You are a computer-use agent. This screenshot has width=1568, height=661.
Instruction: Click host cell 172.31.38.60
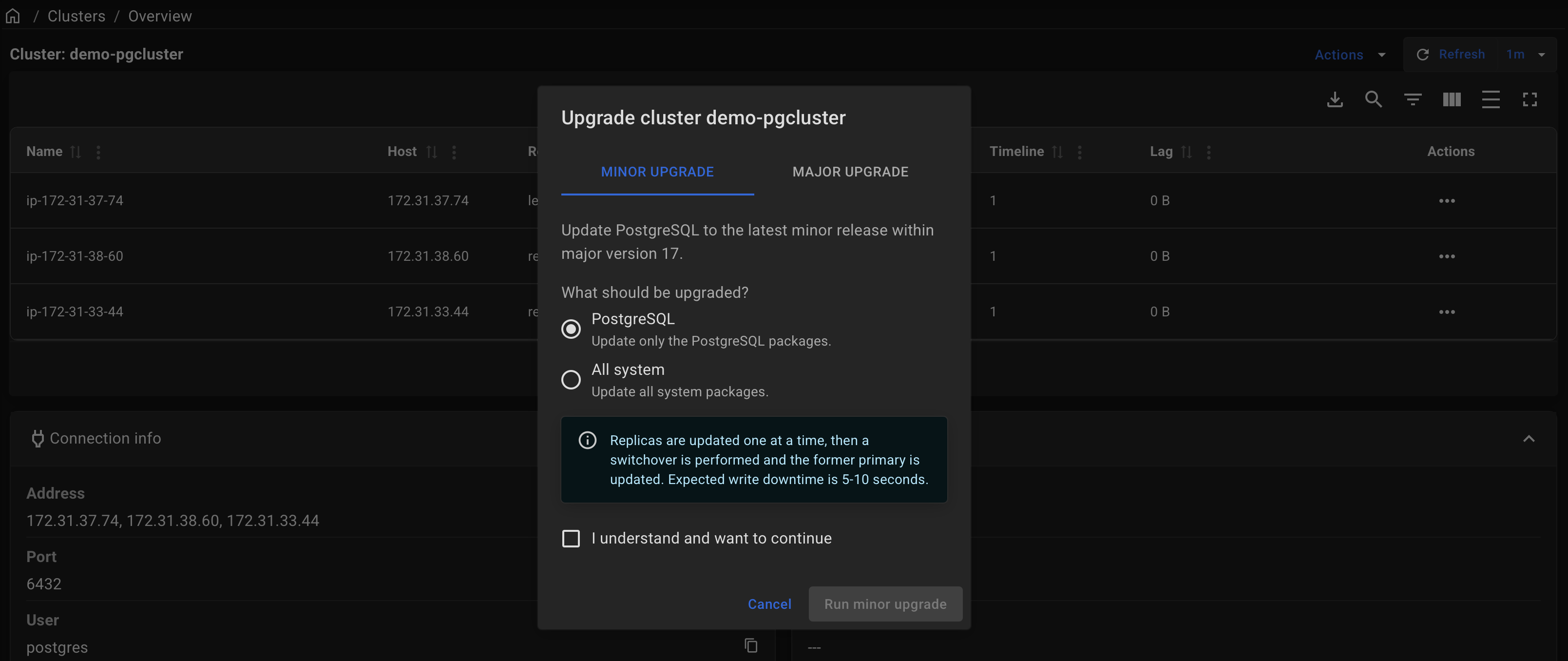pyautogui.click(x=428, y=256)
